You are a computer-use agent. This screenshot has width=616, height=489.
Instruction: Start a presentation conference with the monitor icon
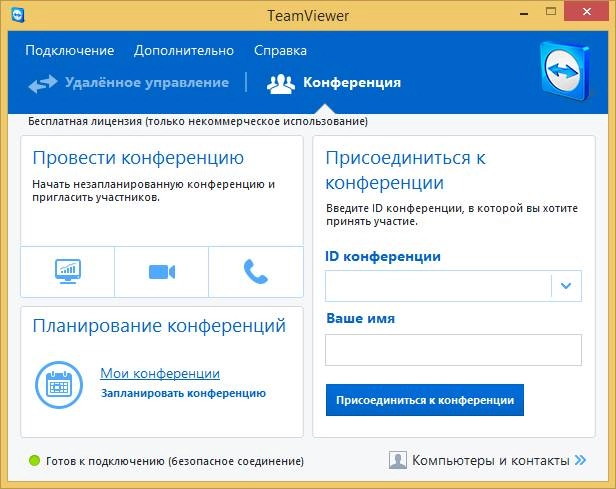[x=68, y=271]
